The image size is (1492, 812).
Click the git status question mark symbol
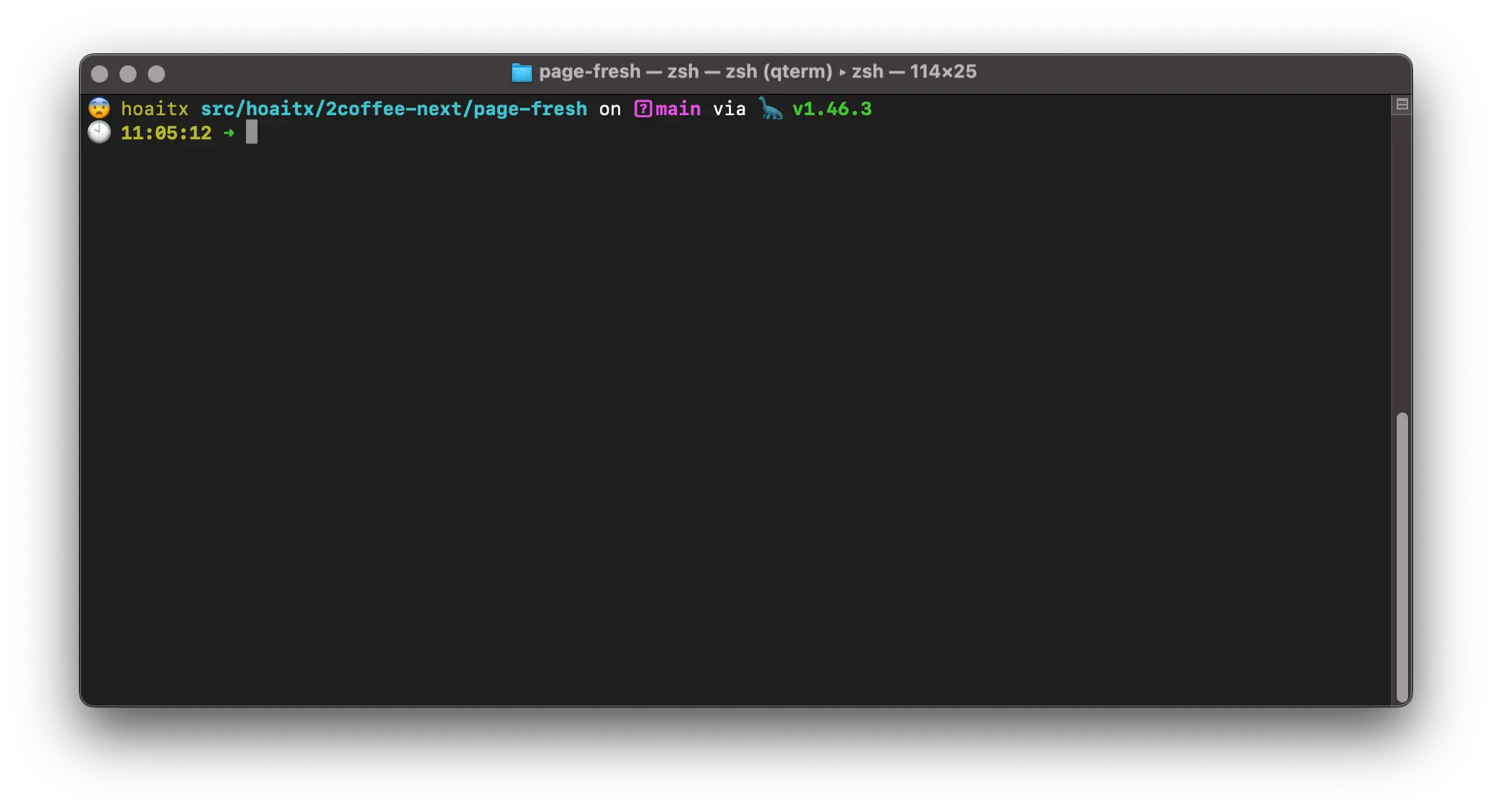(643, 109)
